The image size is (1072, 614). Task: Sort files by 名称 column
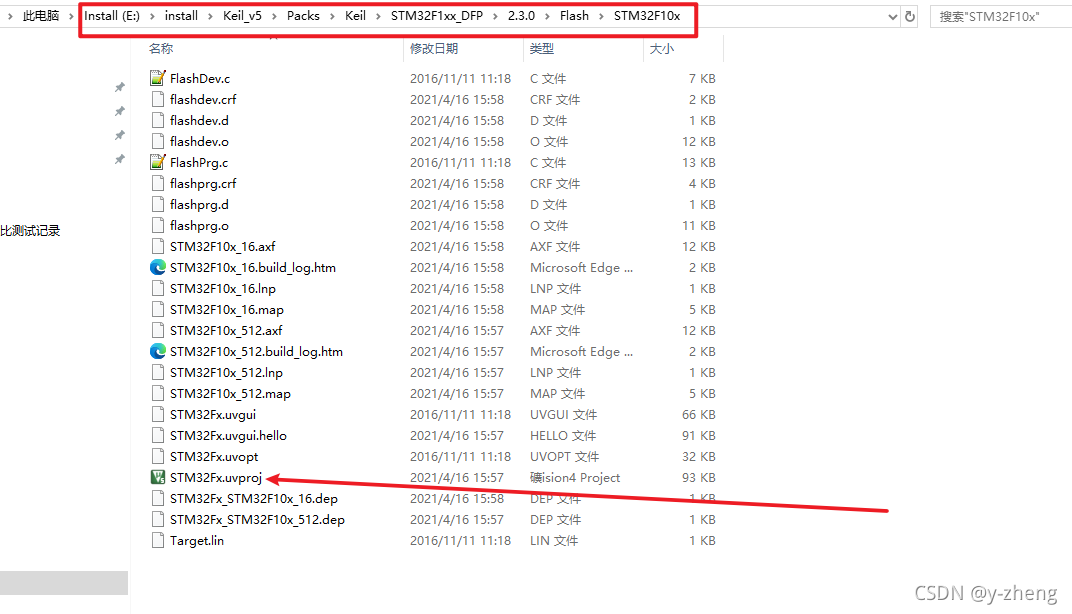click(161, 49)
